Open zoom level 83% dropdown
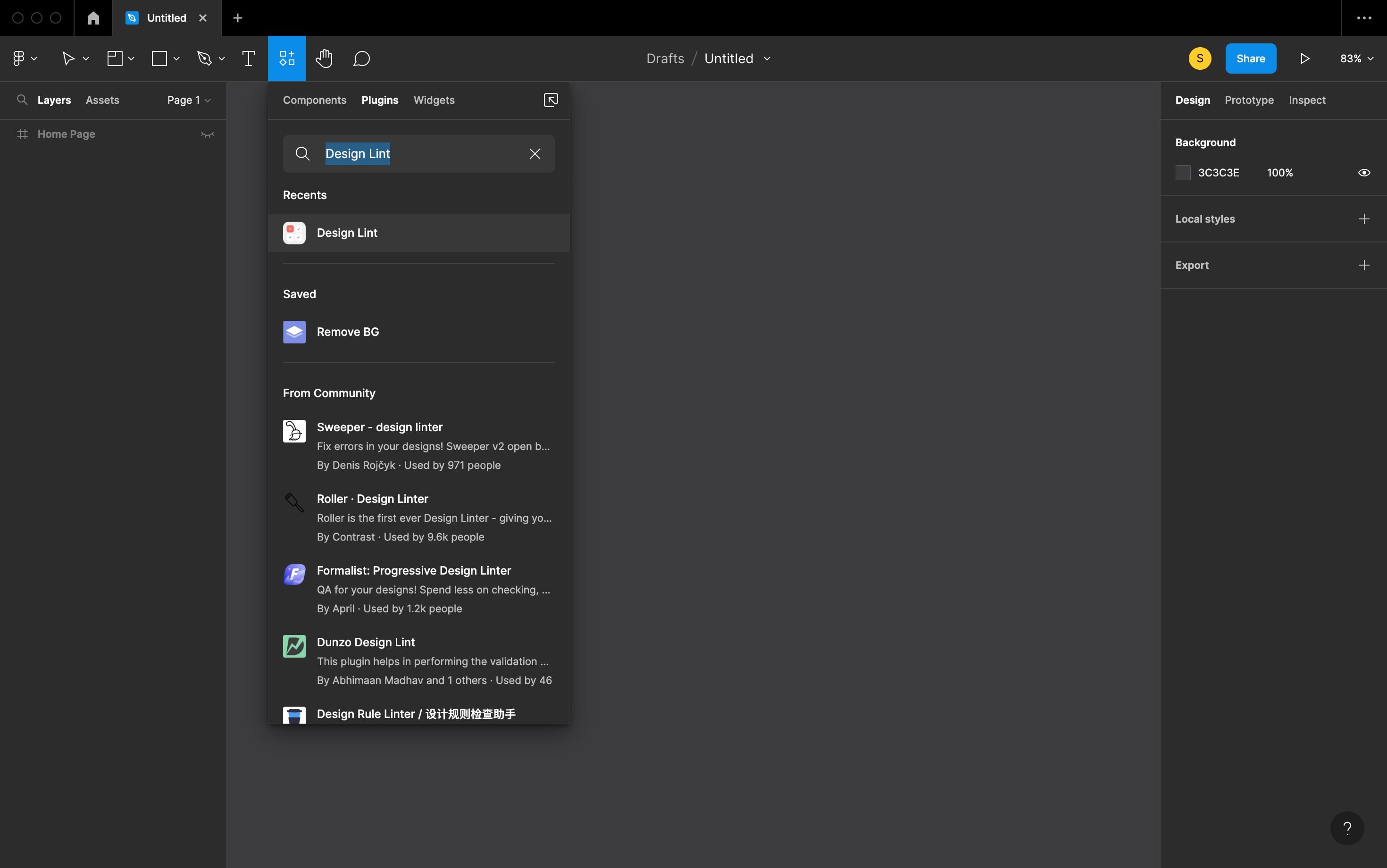1387x868 pixels. tap(1356, 58)
